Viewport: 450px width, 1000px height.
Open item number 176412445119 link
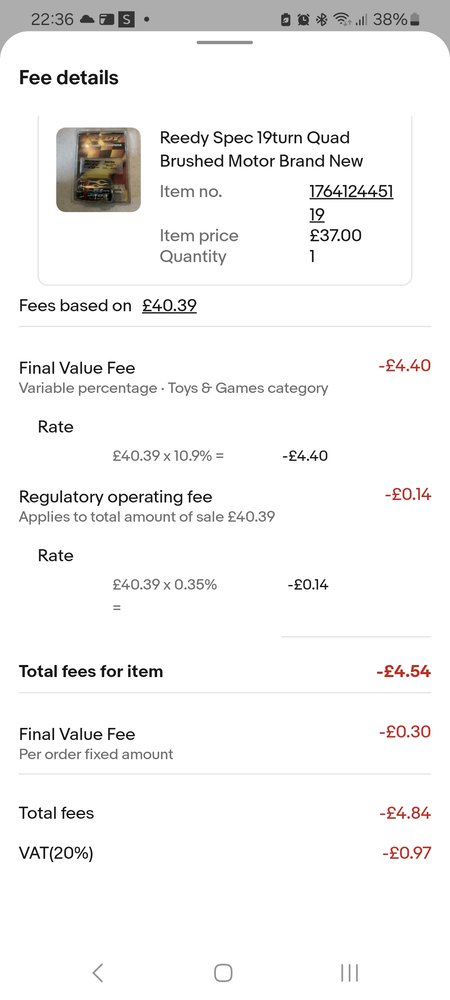click(351, 203)
